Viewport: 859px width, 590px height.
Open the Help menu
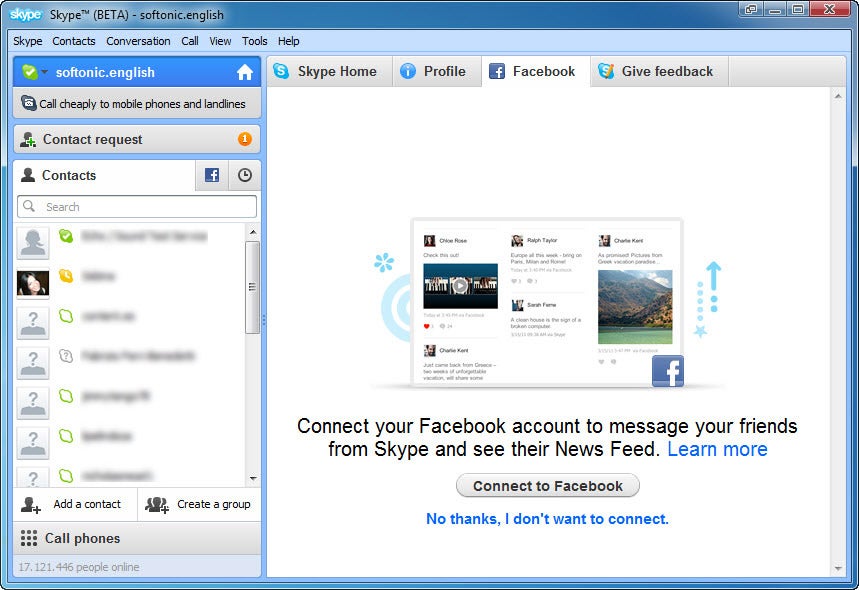pos(289,41)
